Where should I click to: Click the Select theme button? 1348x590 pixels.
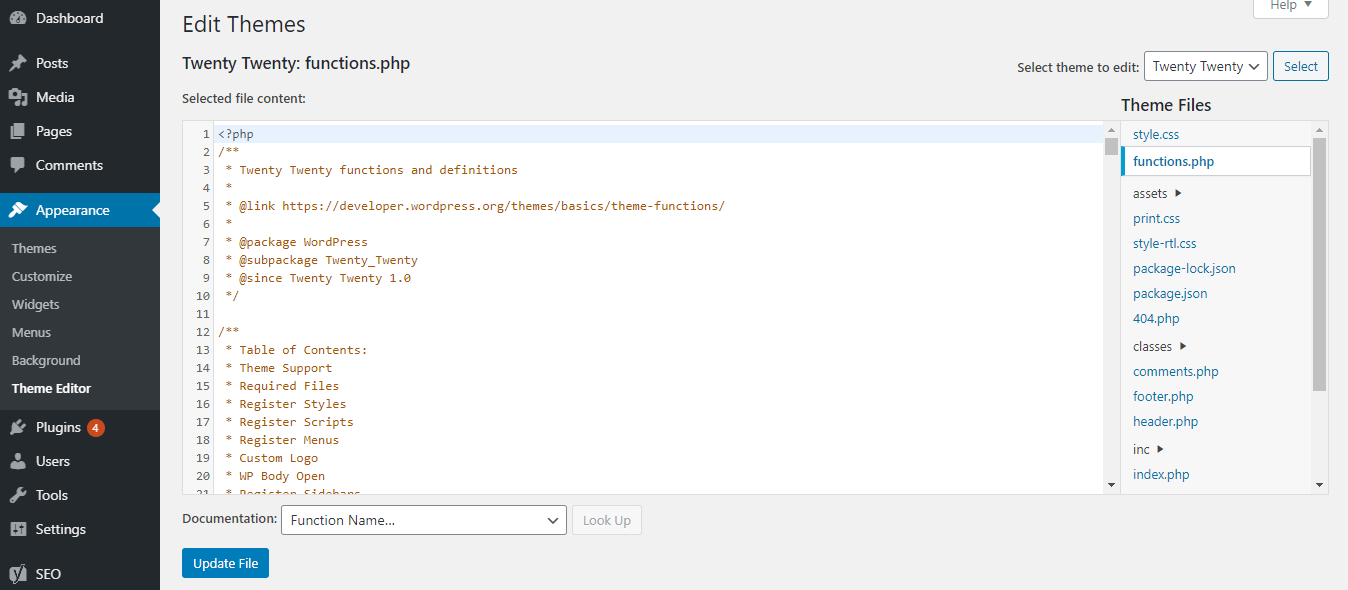(x=1301, y=66)
